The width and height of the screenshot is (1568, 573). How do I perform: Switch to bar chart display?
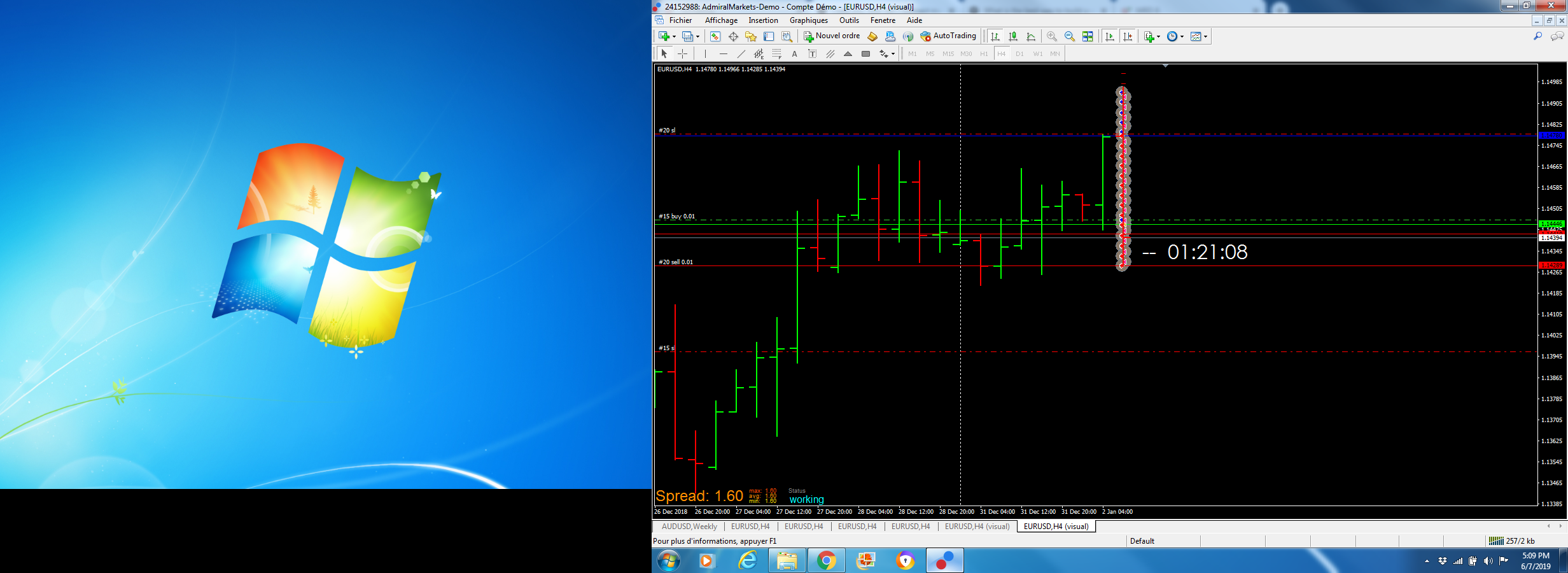[x=995, y=36]
